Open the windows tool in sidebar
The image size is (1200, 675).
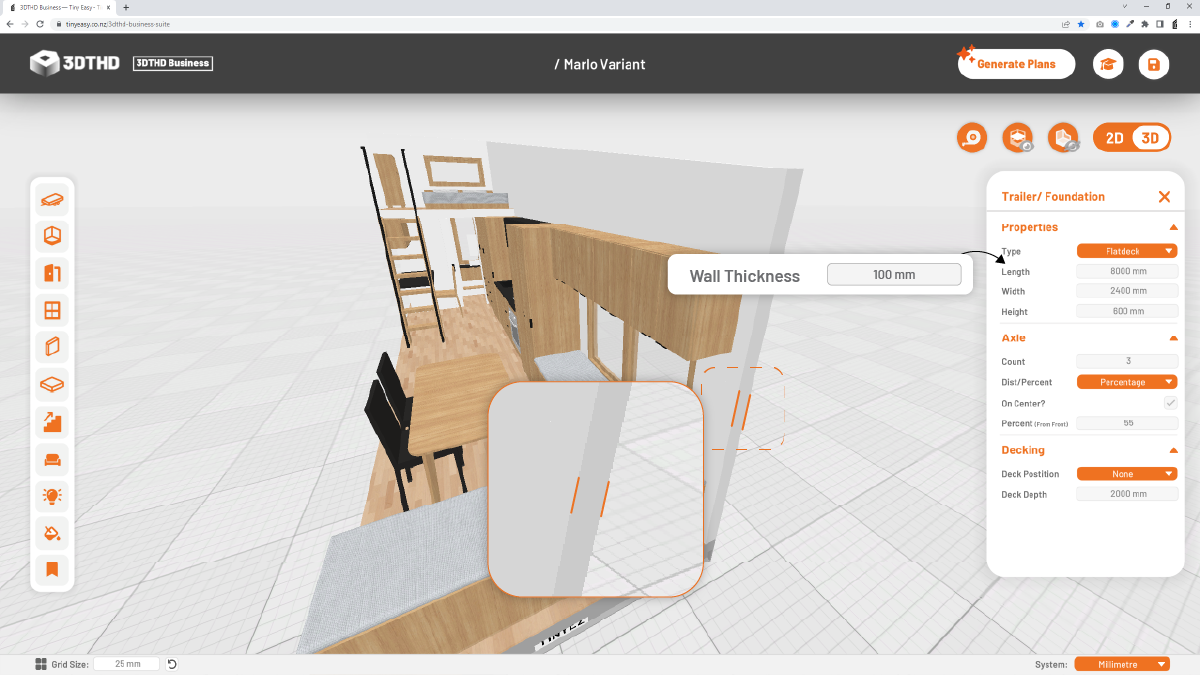[x=52, y=310]
